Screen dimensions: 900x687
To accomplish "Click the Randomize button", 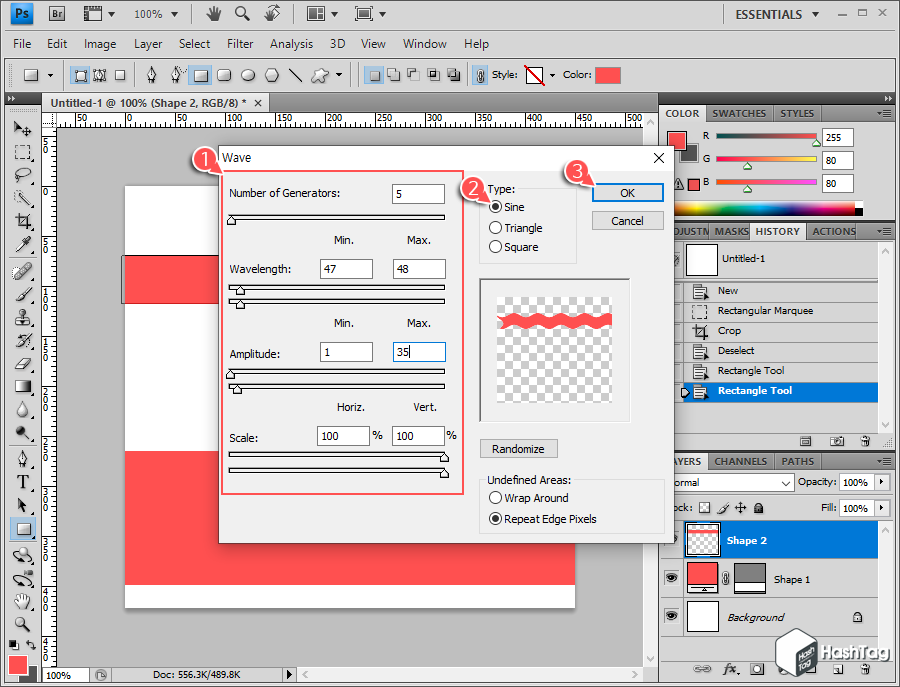I will click(x=518, y=449).
